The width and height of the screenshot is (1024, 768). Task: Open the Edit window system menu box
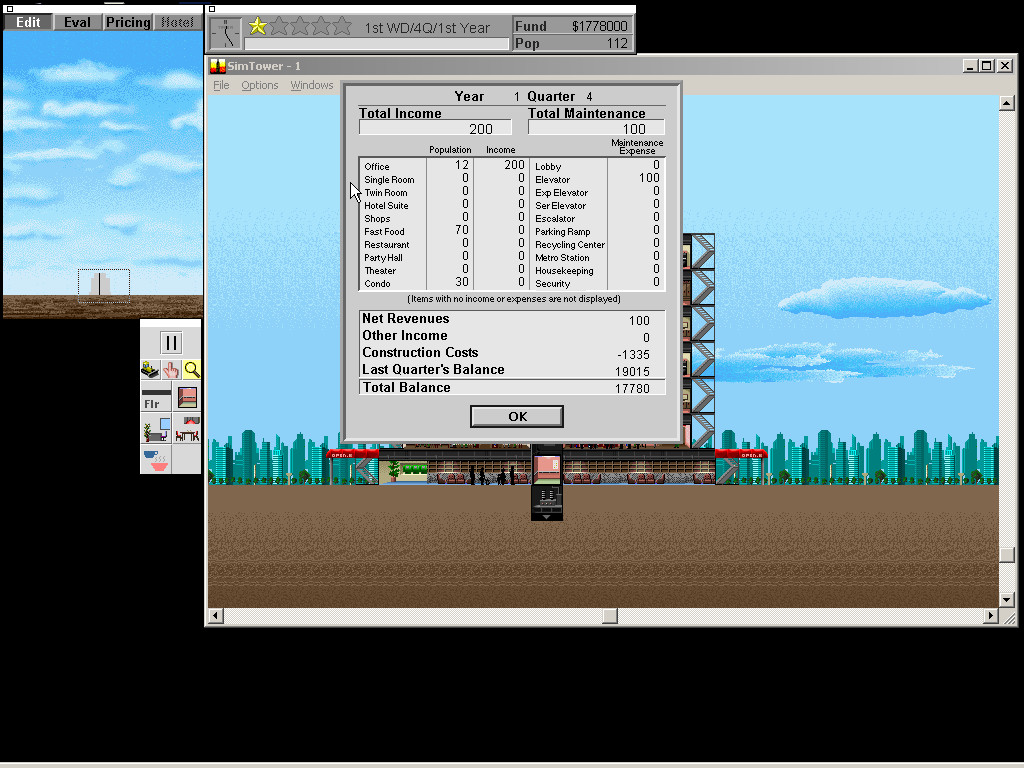pos(9,9)
